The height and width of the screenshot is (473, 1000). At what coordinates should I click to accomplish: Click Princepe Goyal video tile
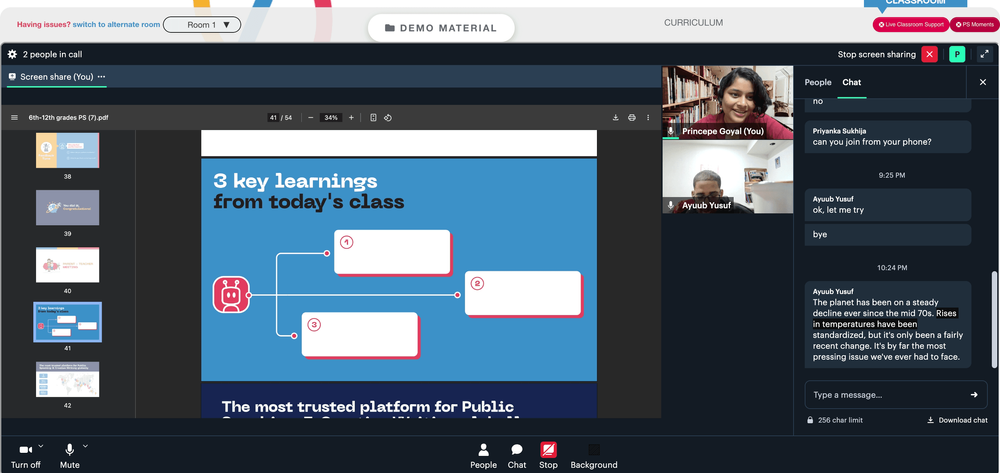[728, 103]
